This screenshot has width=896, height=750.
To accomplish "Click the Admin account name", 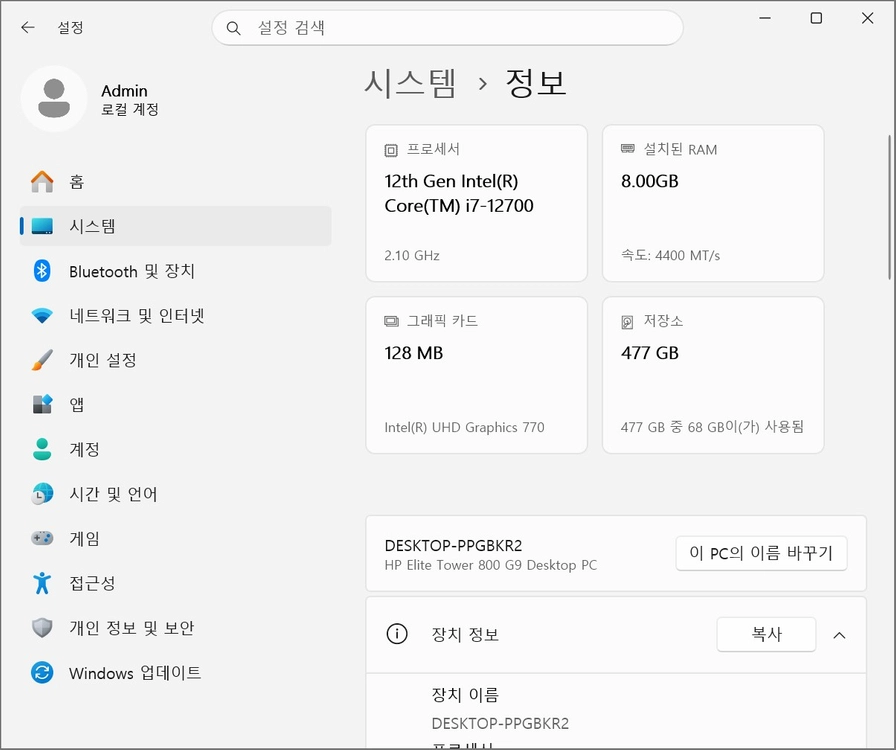I will coord(124,91).
